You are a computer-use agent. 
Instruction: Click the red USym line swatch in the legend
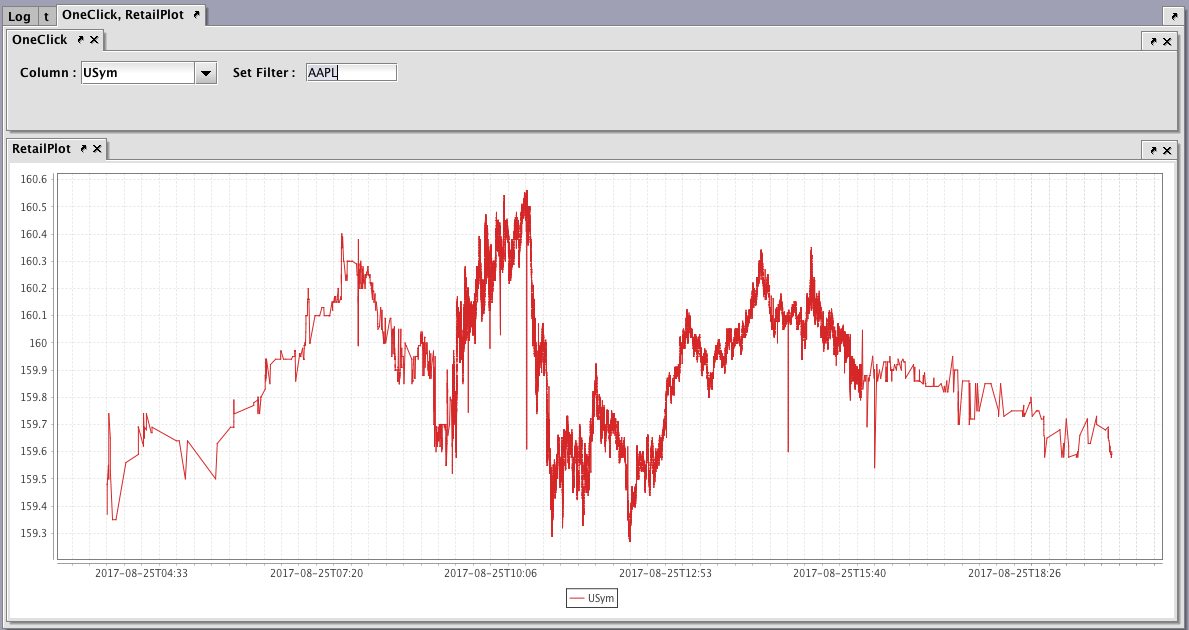576,599
